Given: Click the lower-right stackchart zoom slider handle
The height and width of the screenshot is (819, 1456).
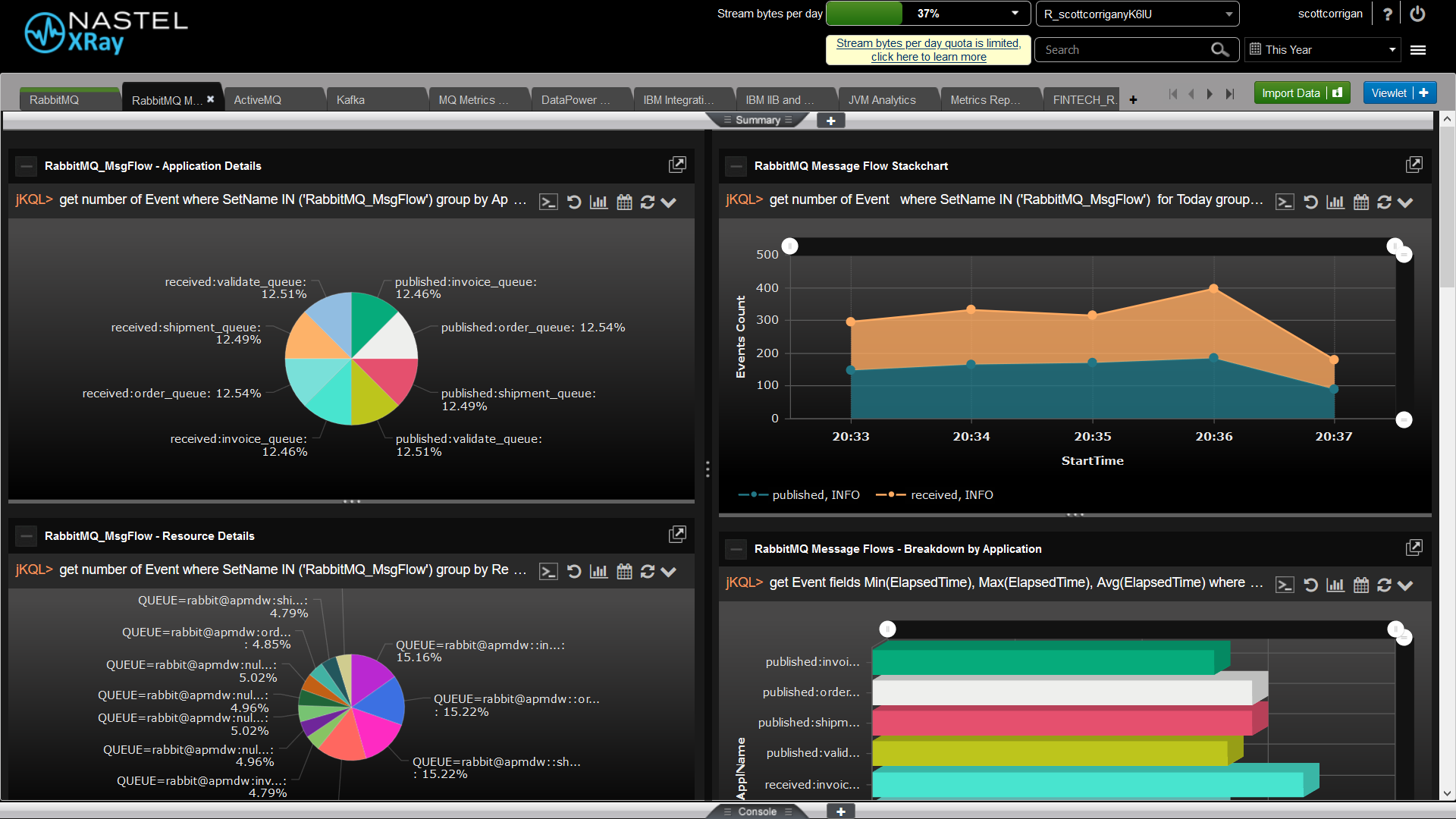Looking at the screenshot, I should [x=1404, y=419].
